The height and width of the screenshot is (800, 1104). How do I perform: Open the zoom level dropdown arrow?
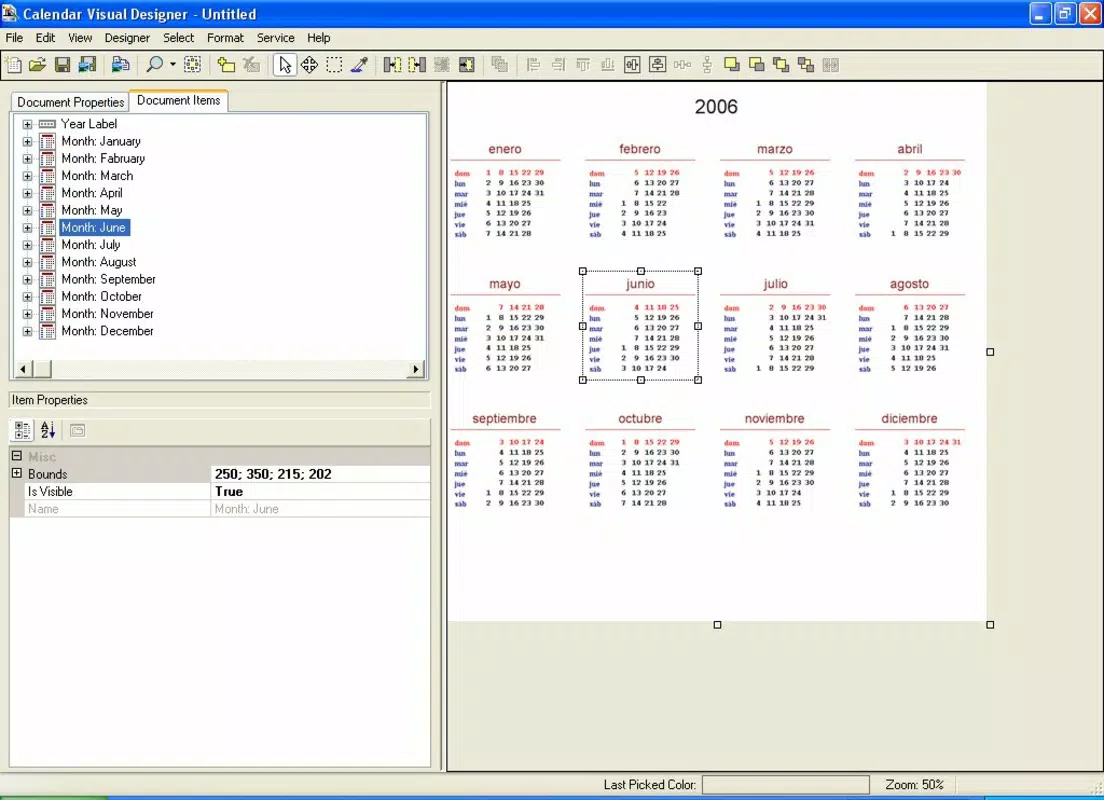click(x=172, y=65)
